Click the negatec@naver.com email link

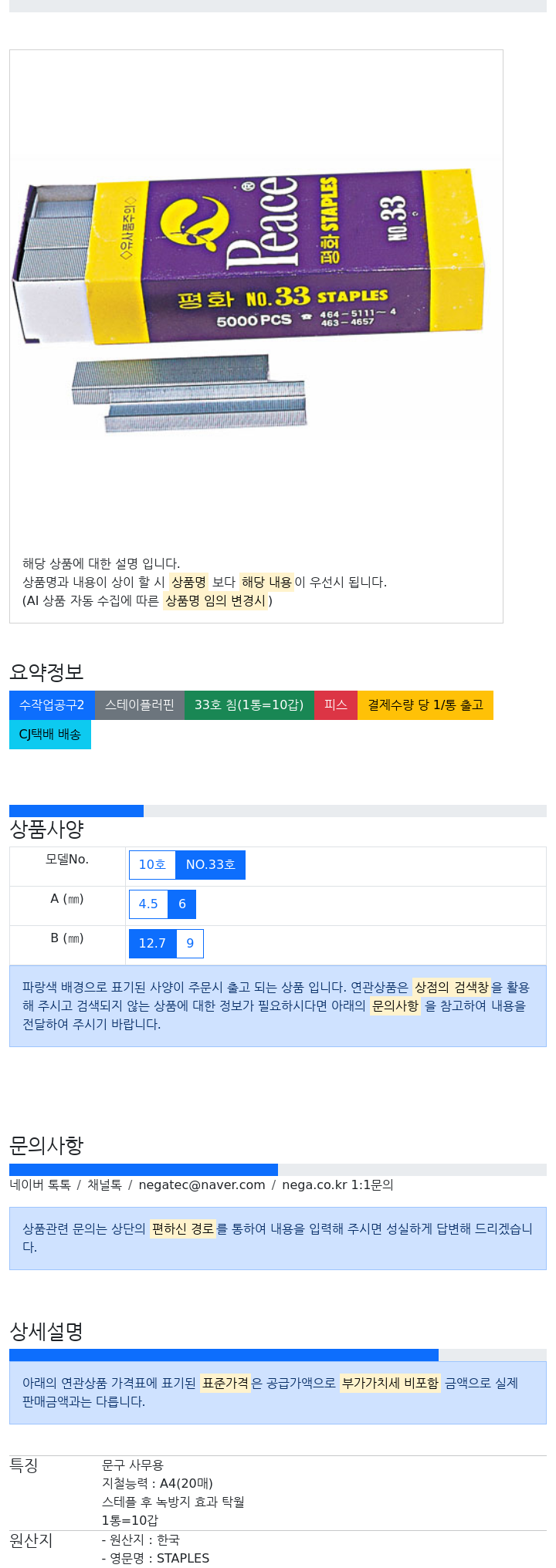click(x=202, y=1185)
